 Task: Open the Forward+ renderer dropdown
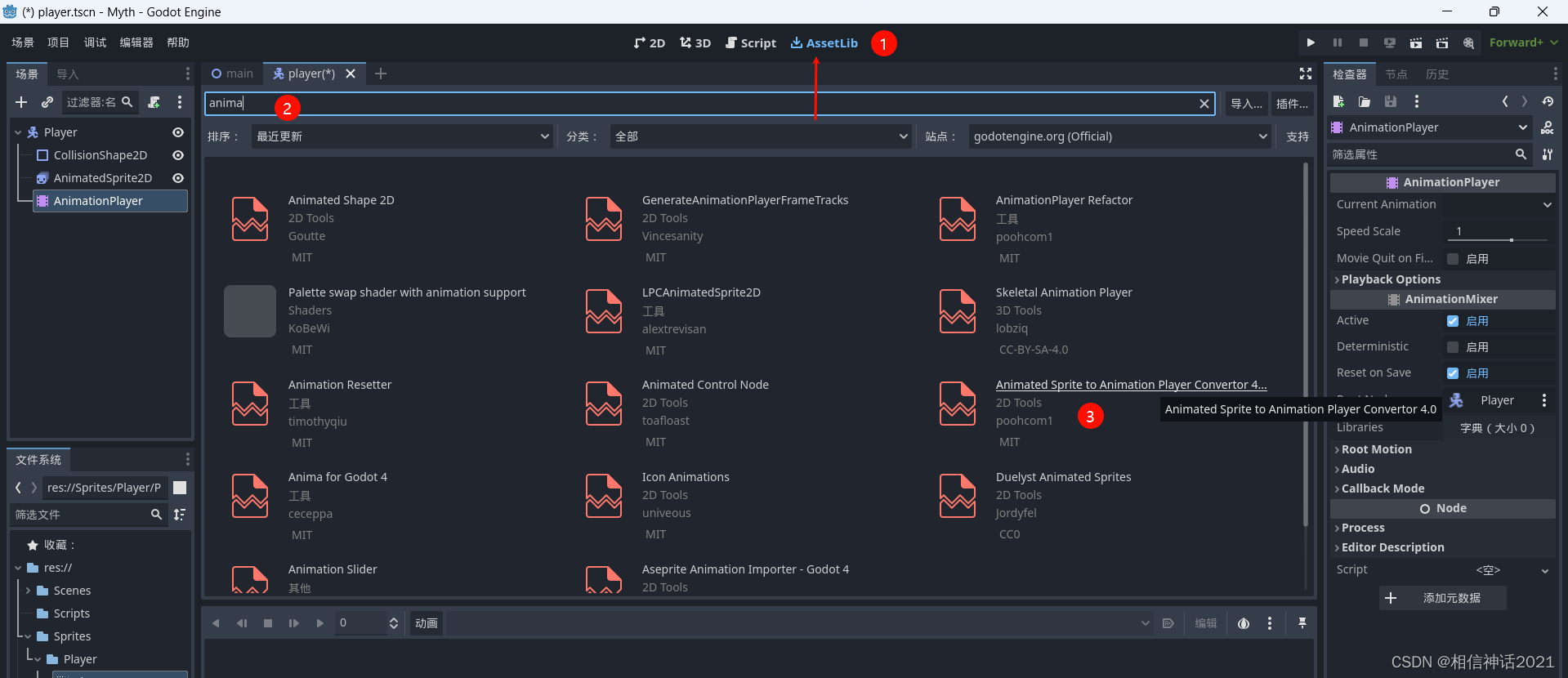click(1523, 42)
